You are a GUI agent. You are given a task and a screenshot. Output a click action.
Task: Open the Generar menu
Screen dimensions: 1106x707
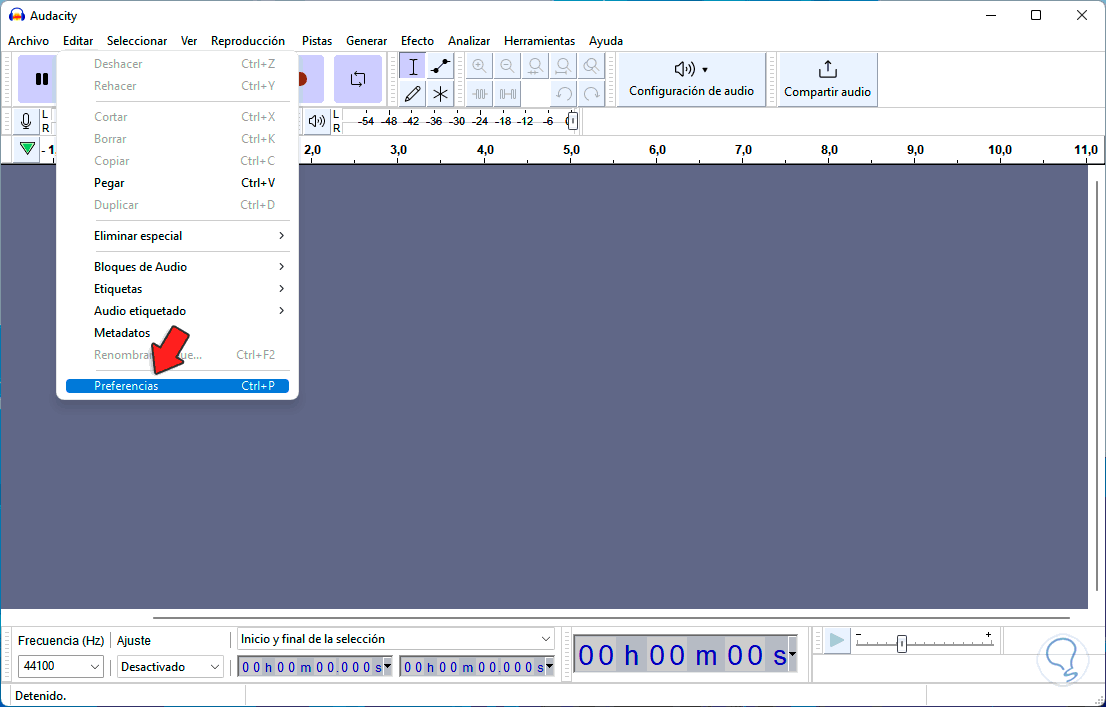pyautogui.click(x=366, y=41)
